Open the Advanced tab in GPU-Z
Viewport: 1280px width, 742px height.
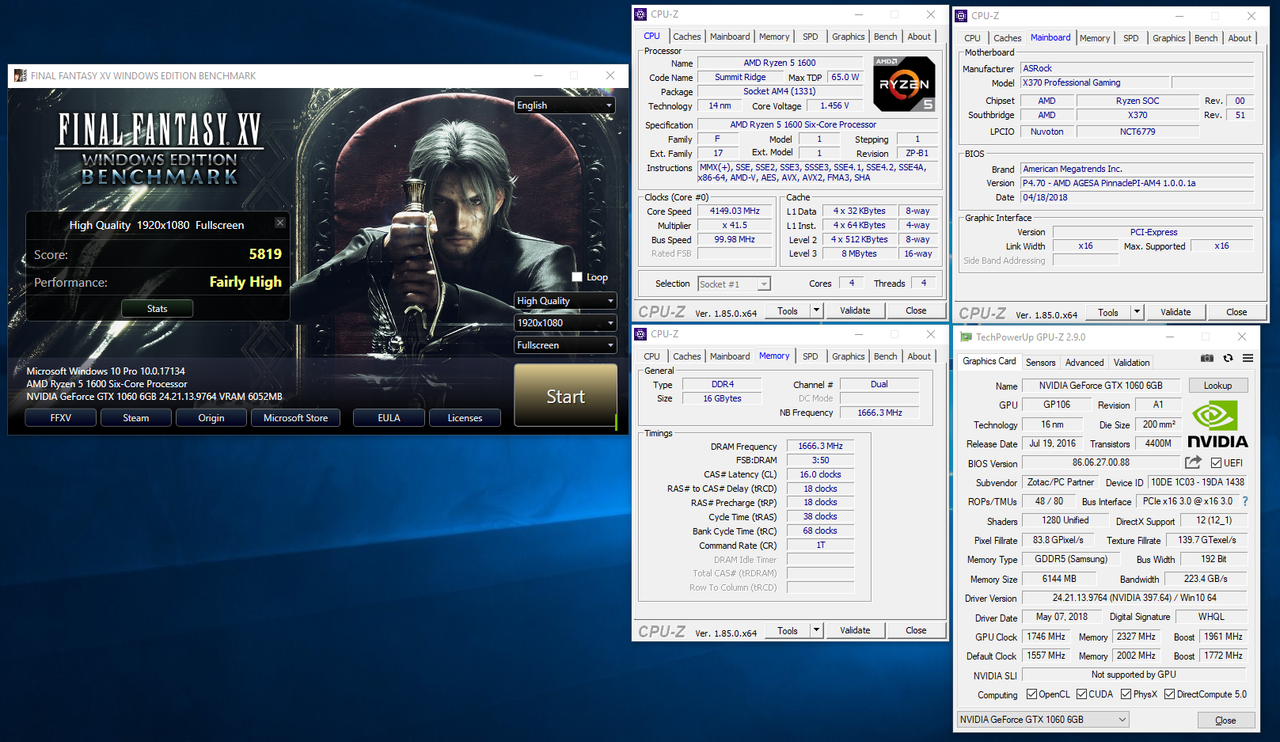tap(1084, 362)
